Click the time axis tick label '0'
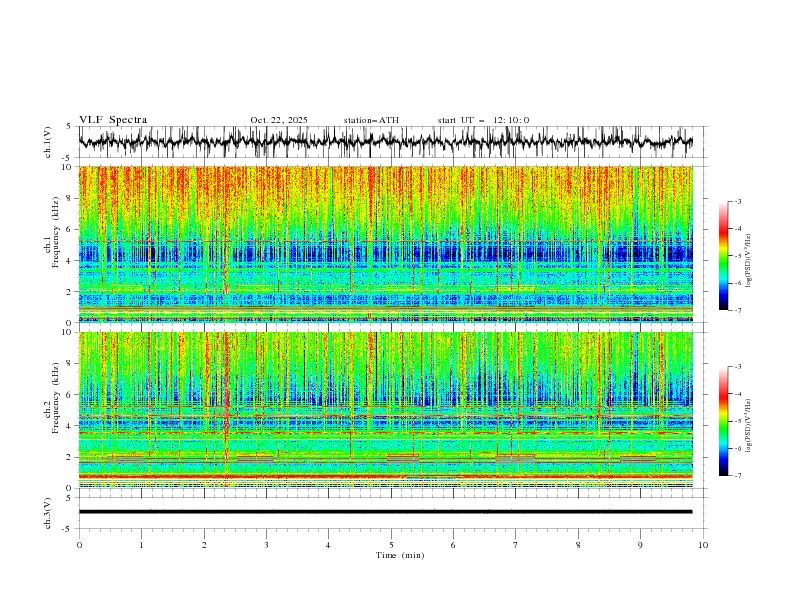Viewport: 792px width, 612px height. click(x=79, y=545)
